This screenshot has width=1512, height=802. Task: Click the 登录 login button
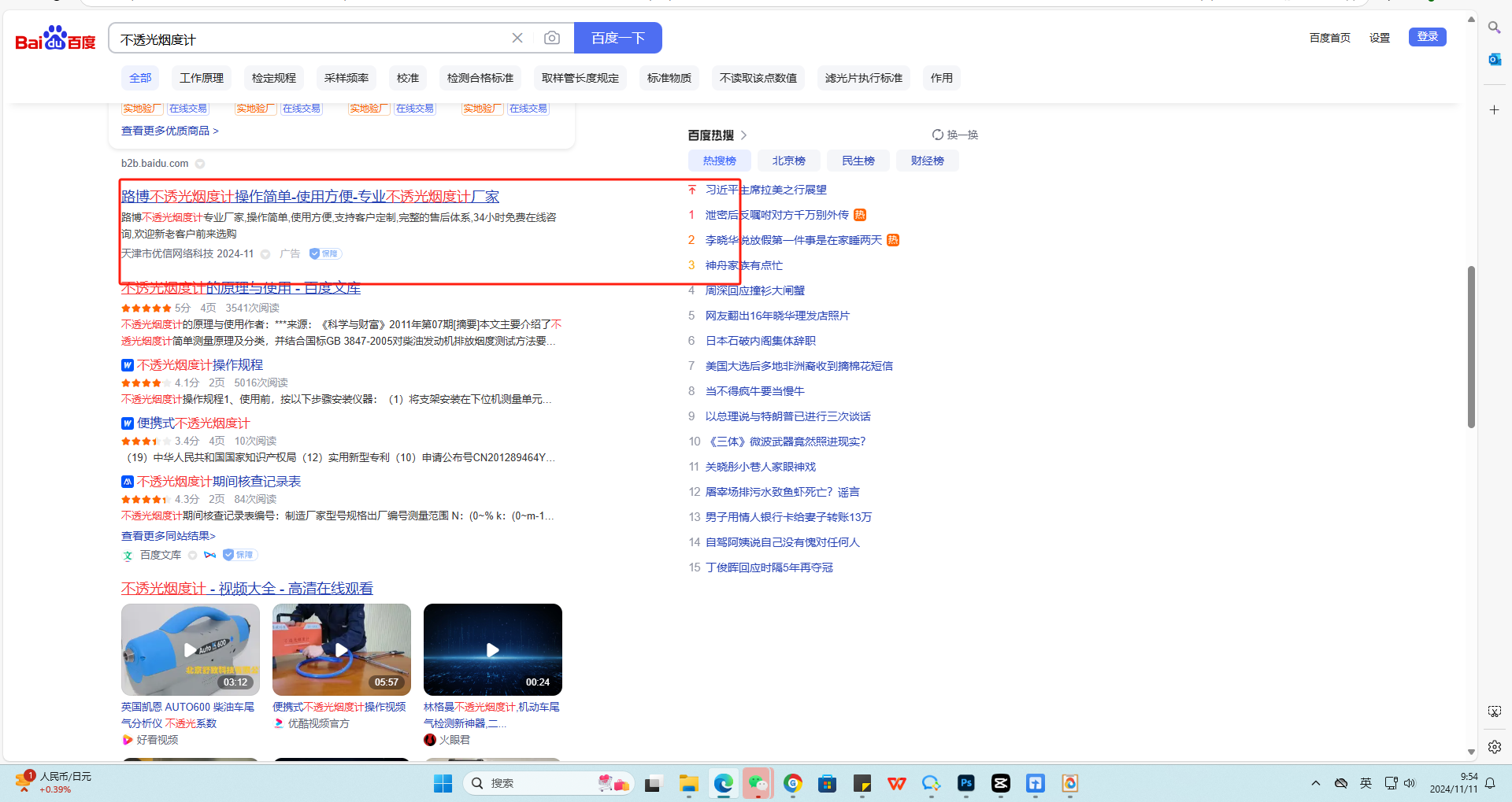(x=1427, y=37)
